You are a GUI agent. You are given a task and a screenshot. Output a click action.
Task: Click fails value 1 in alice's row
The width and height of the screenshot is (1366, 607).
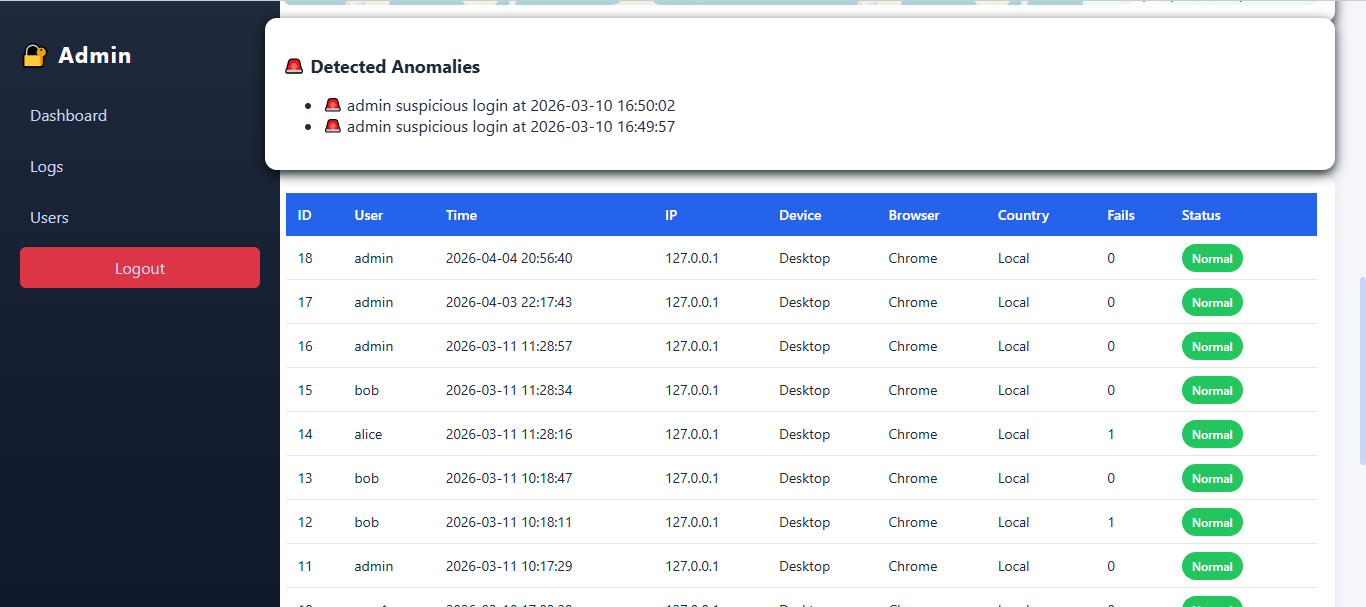(x=1111, y=434)
